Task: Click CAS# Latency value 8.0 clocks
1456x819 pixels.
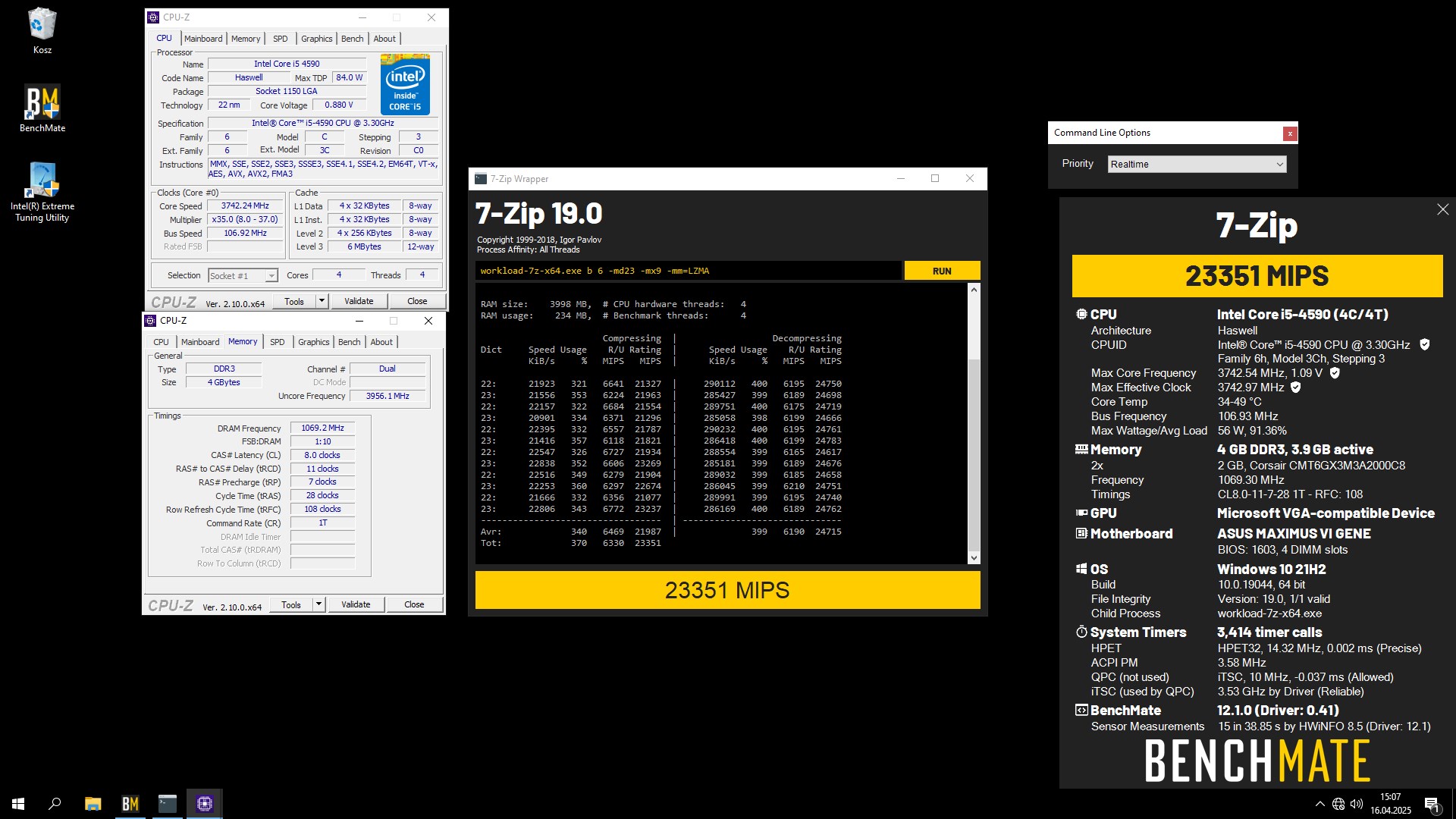Action: click(x=322, y=455)
